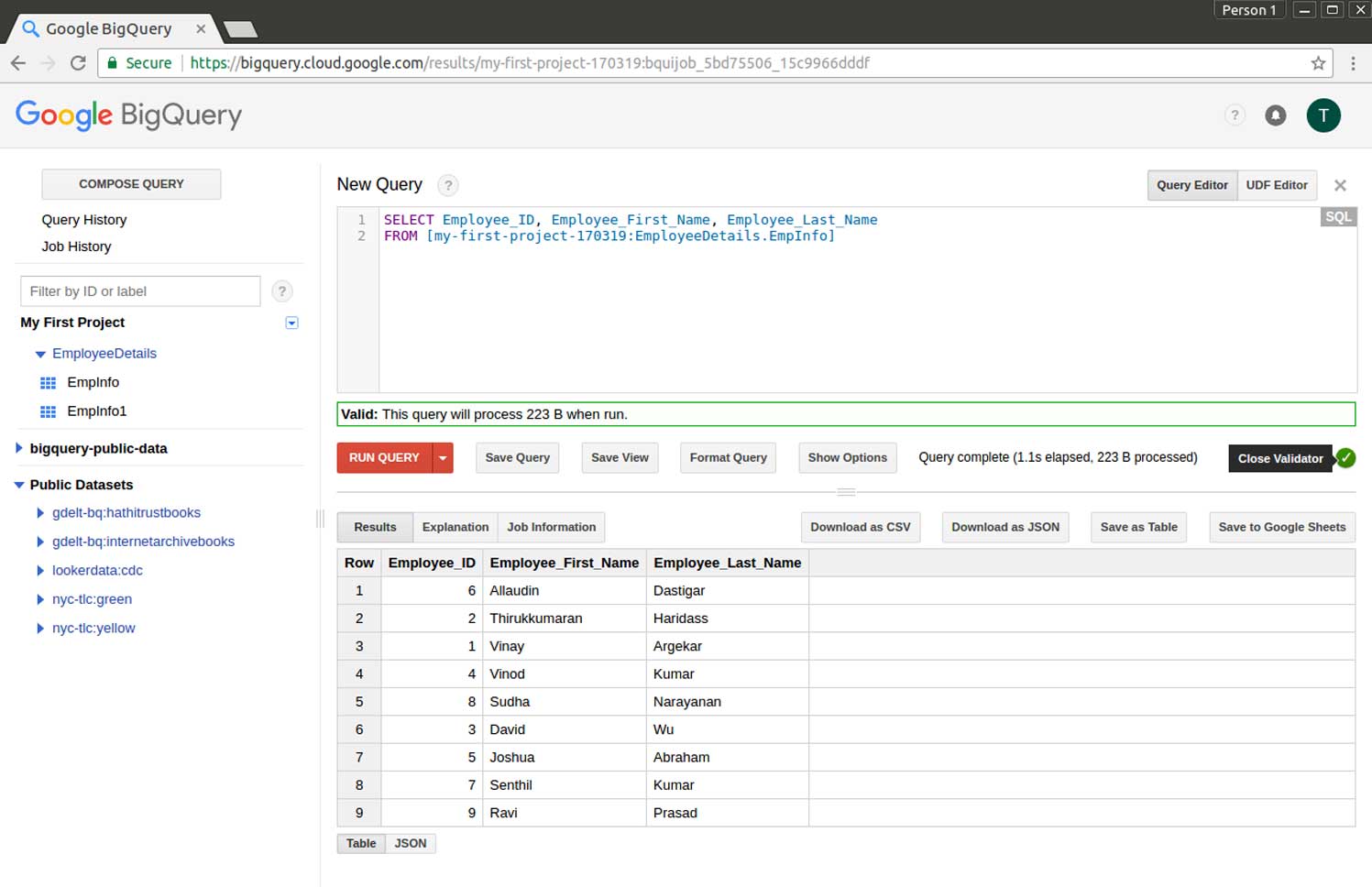Click Format Query button
The width and height of the screenshot is (1372, 887).
click(728, 458)
